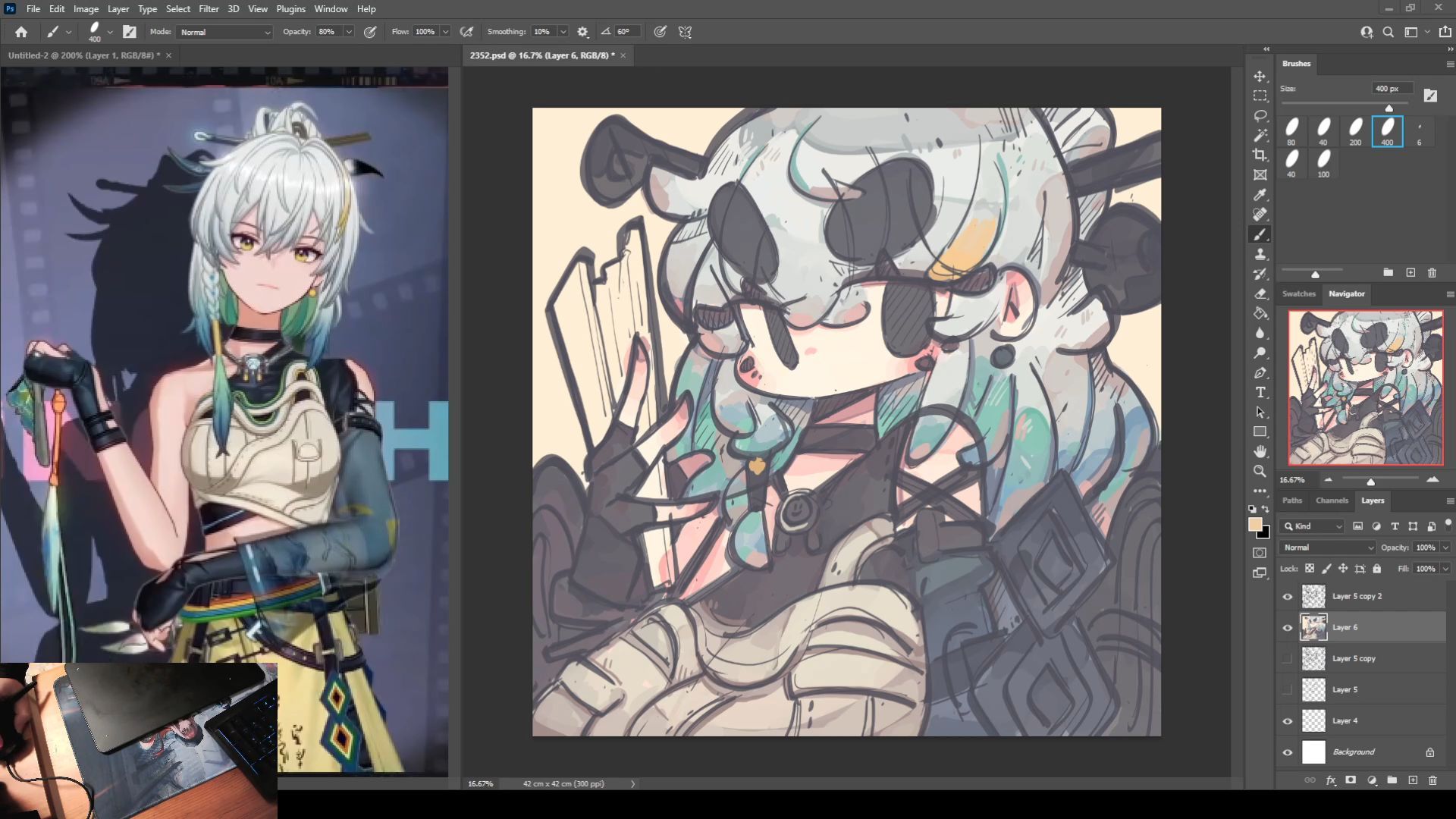Select the Hand tool
Viewport: 1456px width, 819px height.
(x=1260, y=451)
